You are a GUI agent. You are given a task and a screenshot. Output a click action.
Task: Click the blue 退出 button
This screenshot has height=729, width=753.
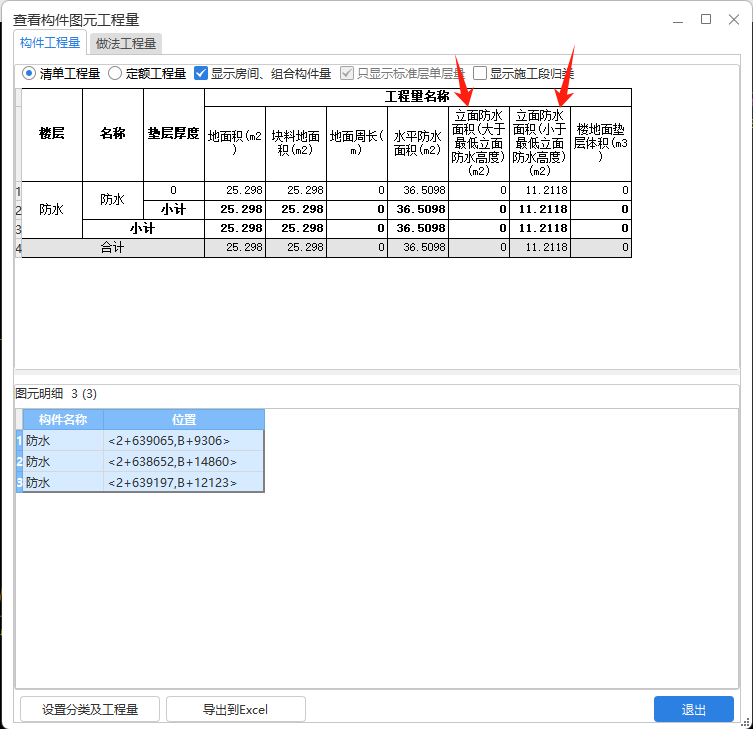tap(693, 709)
